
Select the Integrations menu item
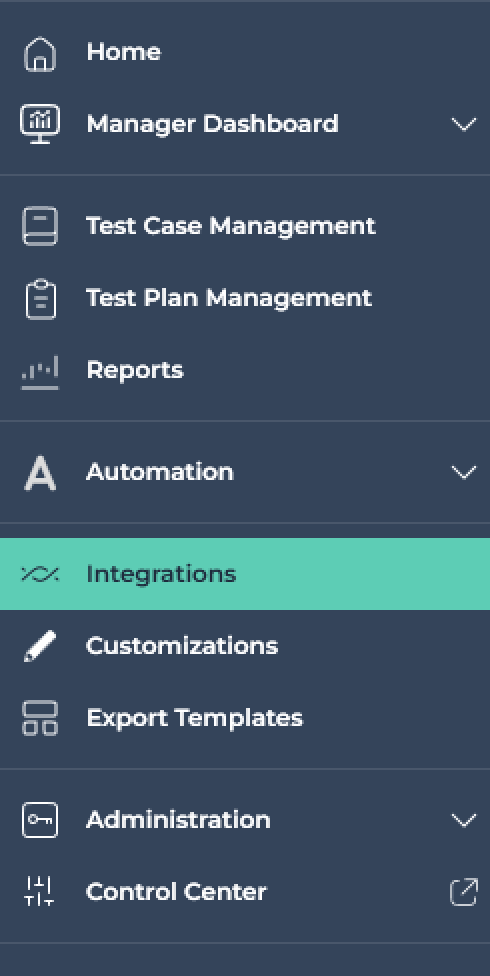(245, 574)
